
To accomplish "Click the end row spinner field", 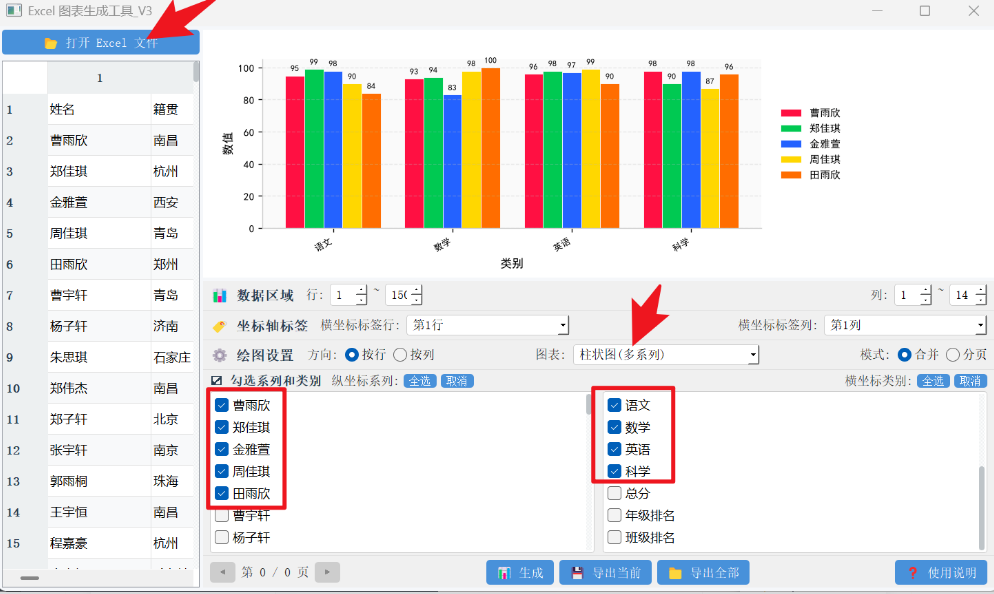I will click(x=403, y=295).
